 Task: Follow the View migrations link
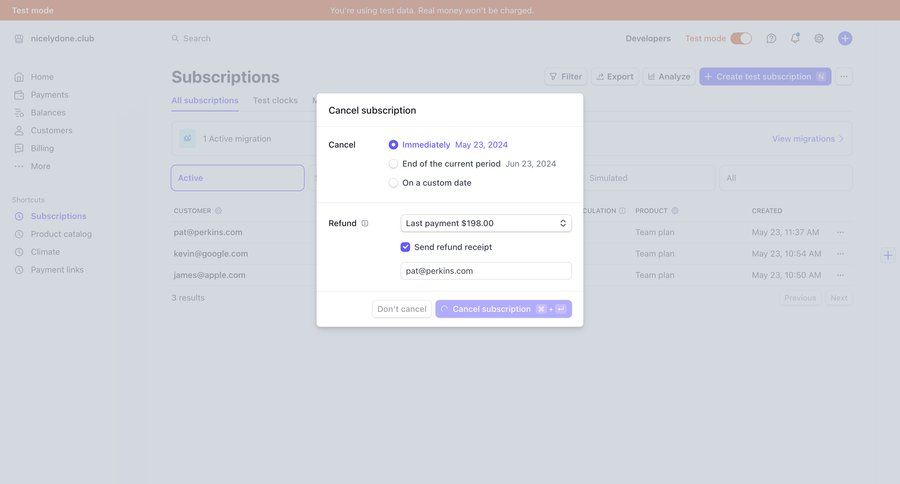807,139
